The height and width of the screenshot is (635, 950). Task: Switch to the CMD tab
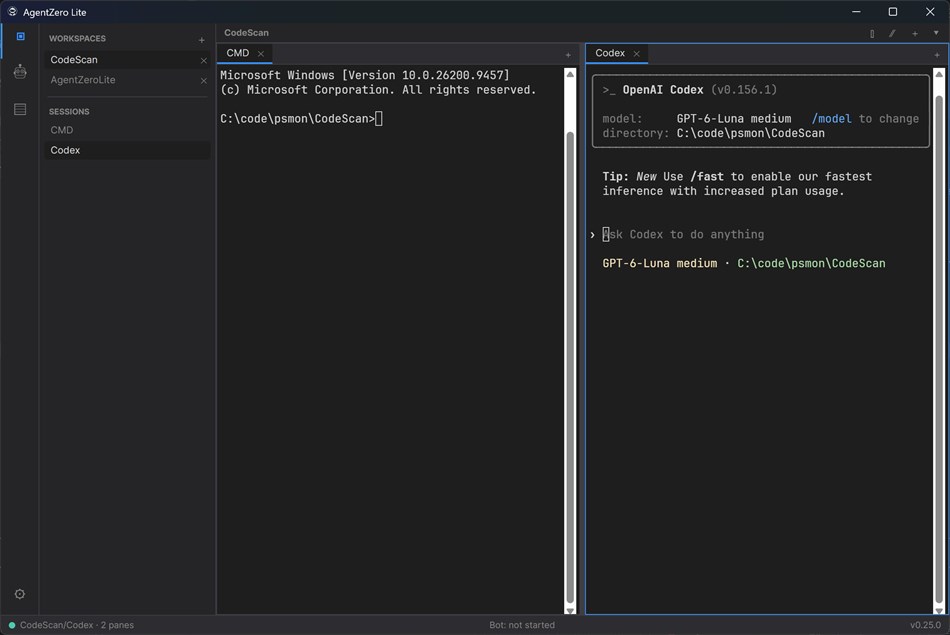pyautogui.click(x=238, y=53)
